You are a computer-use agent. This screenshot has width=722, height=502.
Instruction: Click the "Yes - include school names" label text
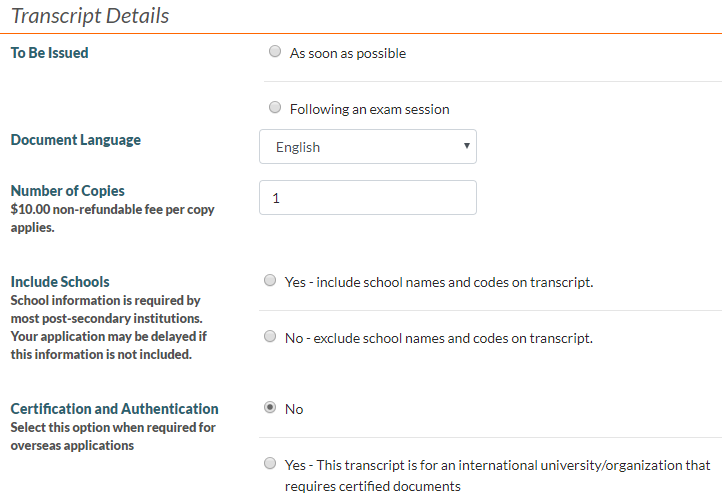[439, 282]
